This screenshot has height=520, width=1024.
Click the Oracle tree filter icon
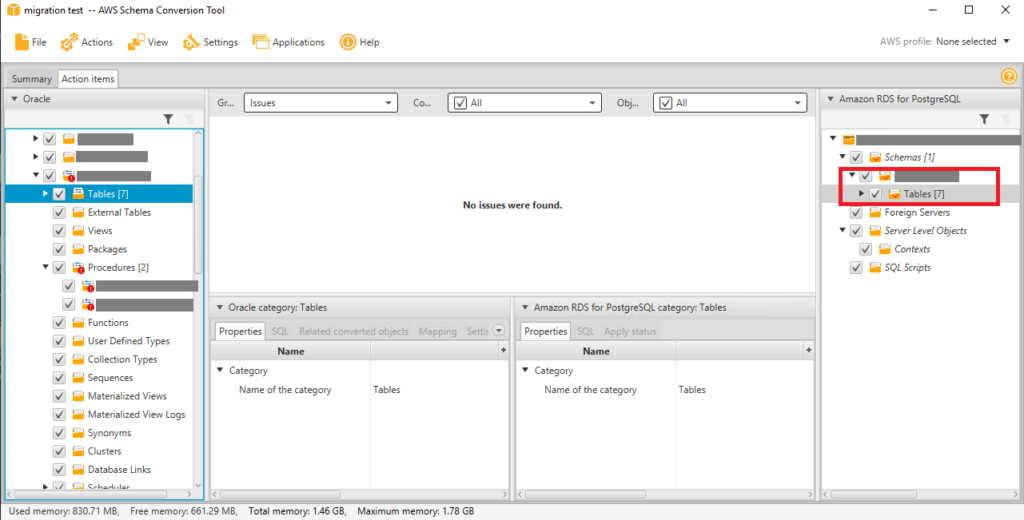168,119
